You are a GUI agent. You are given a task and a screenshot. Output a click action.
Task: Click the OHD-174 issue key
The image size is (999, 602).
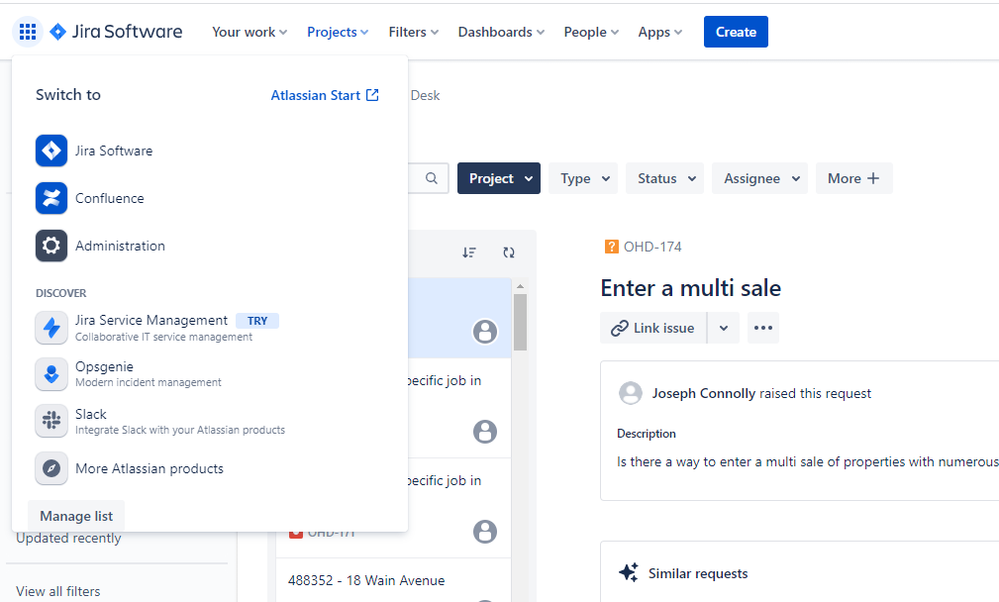click(x=652, y=247)
